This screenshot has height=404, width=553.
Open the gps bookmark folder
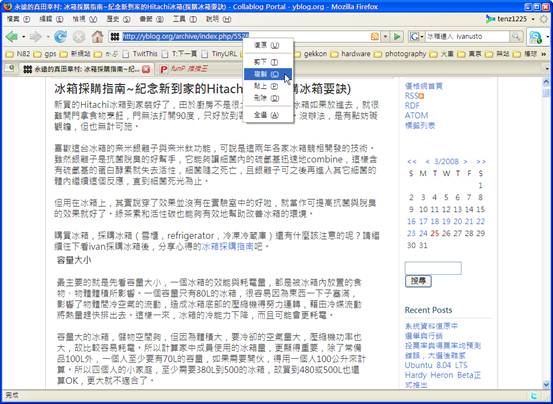click(x=45, y=54)
